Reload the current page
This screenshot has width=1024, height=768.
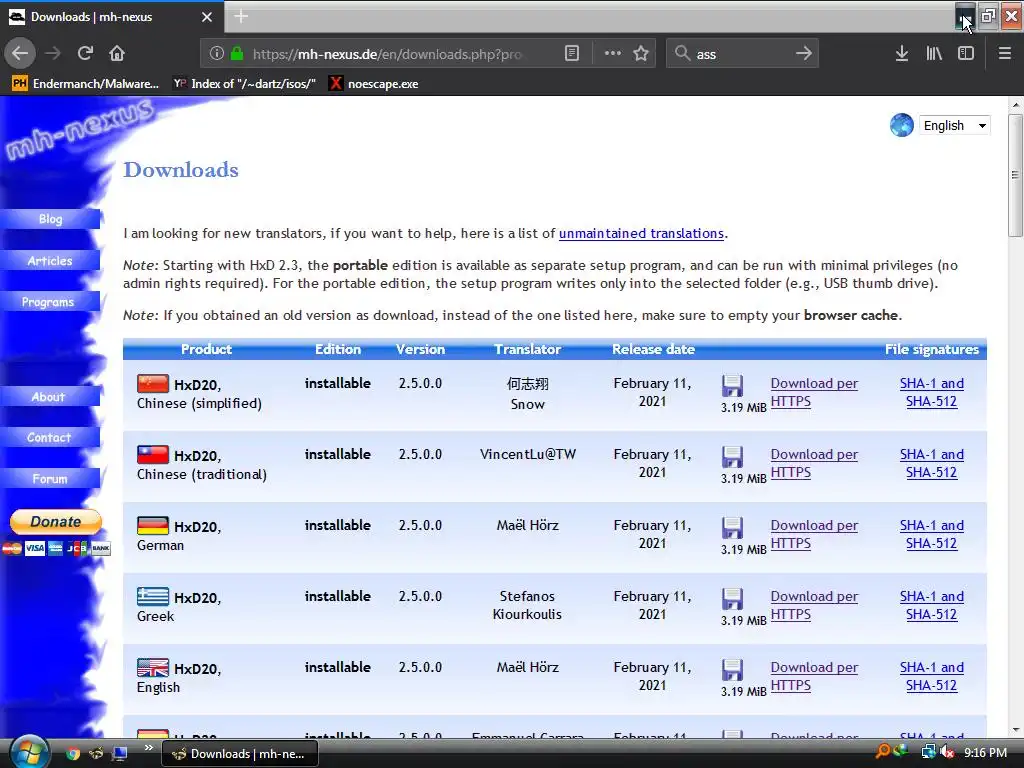pyautogui.click(x=85, y=54)
